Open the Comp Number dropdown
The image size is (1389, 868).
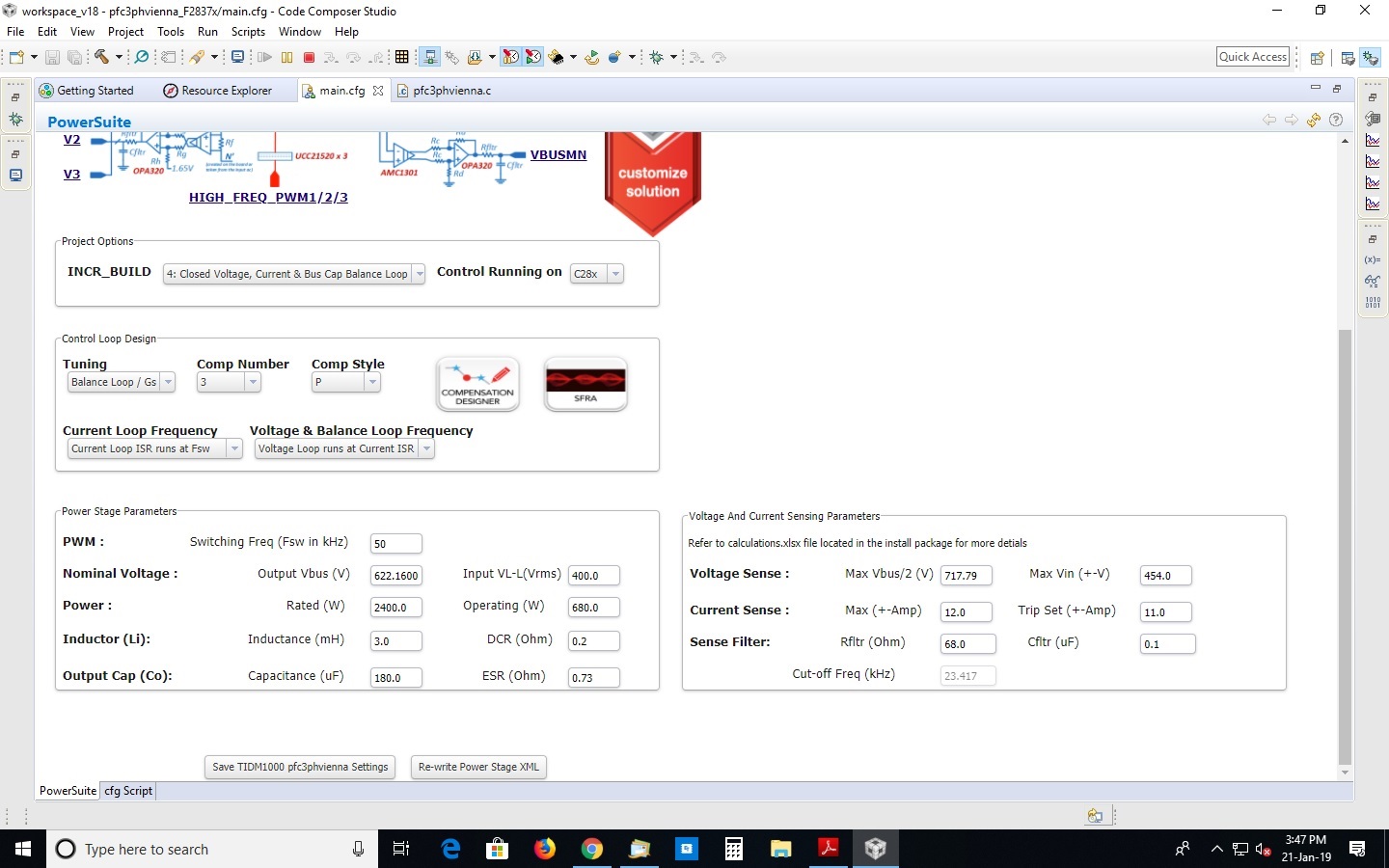(229, 382)
